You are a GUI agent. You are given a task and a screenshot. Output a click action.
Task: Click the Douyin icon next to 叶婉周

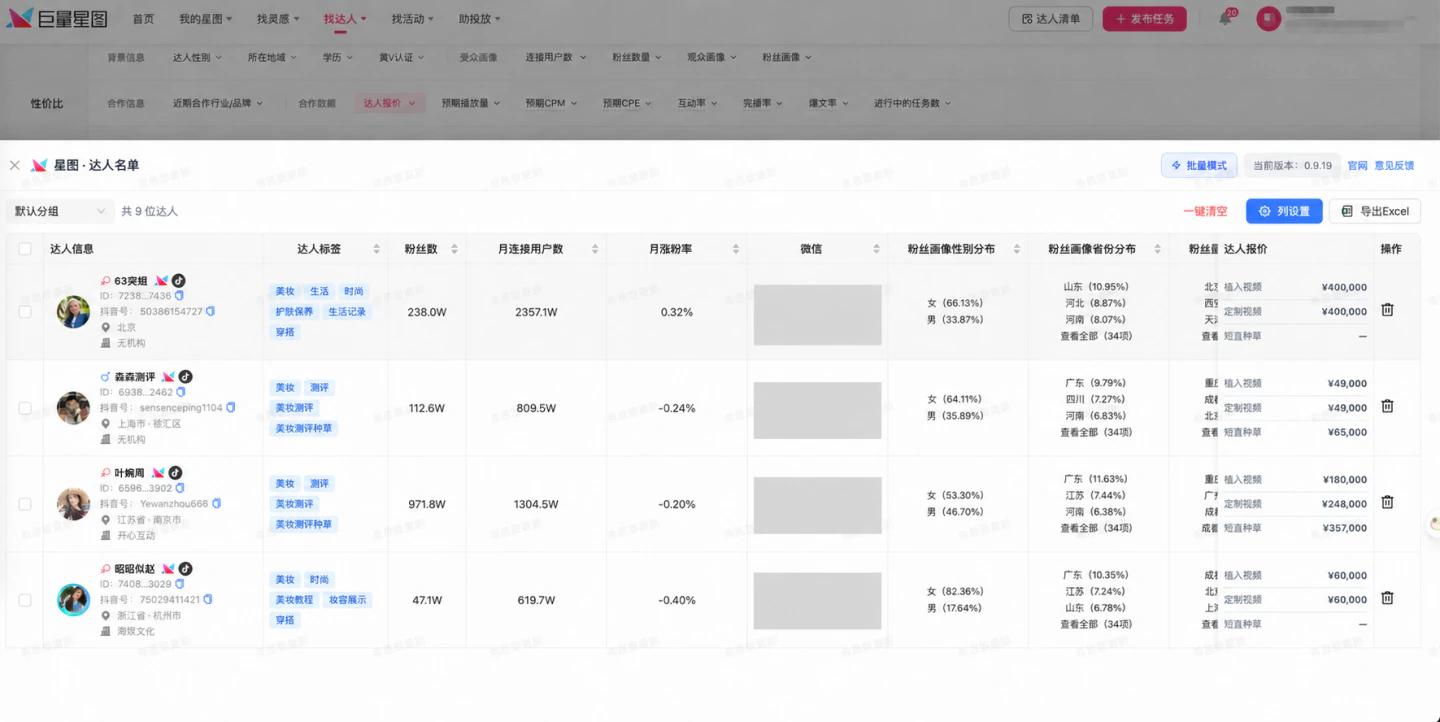[175, 473]
